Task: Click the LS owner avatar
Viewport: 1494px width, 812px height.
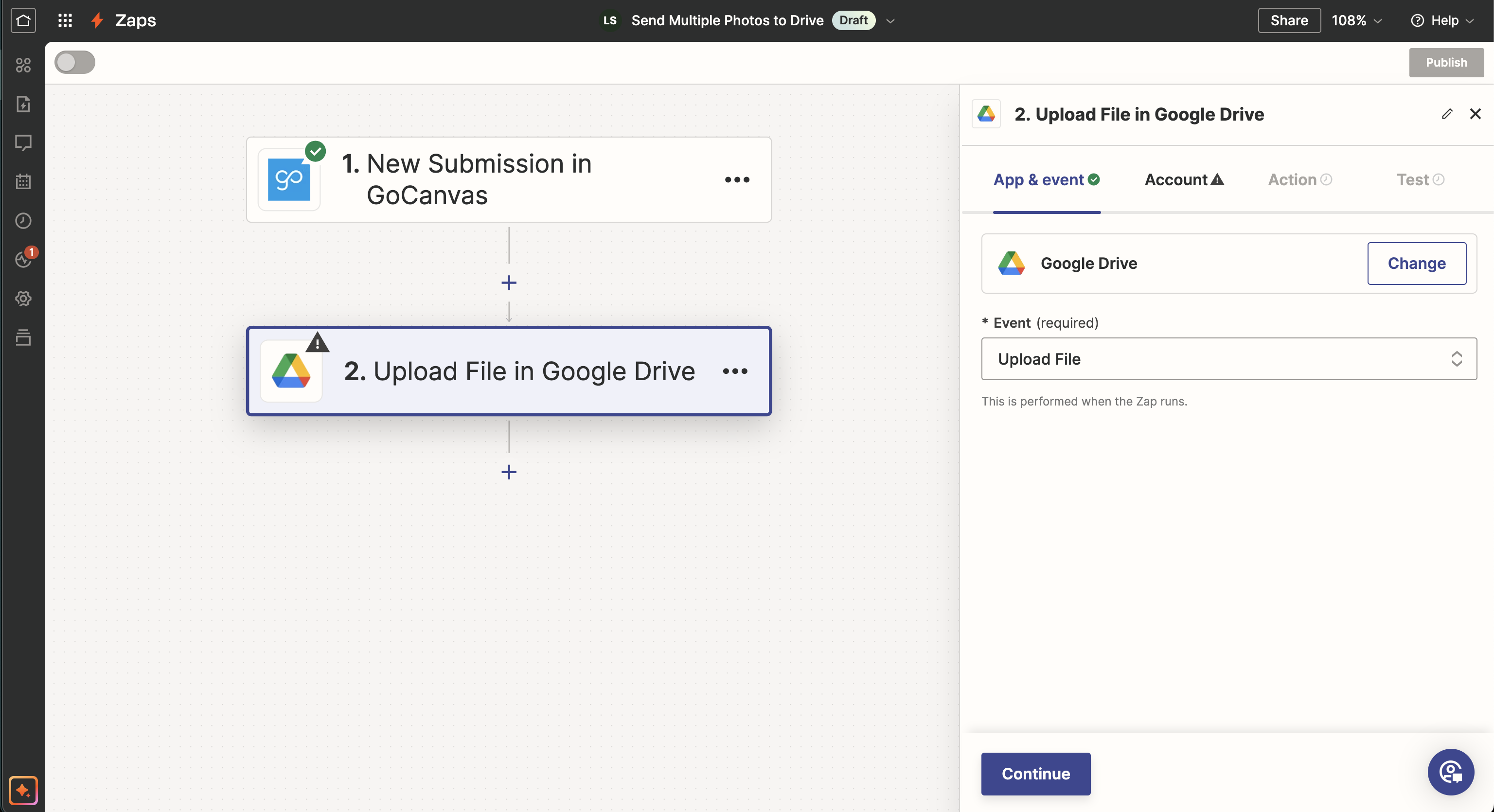Action: click(x=609, y=20)
